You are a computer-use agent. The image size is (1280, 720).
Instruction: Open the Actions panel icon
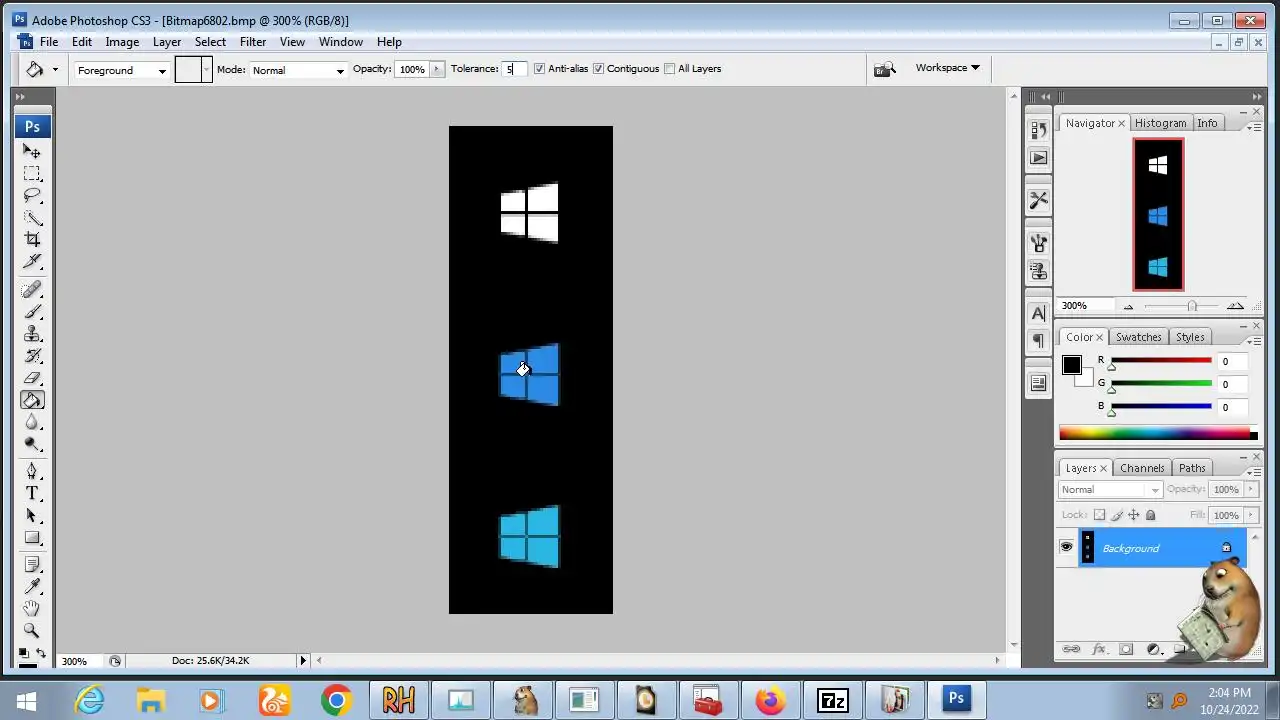pos(1038,158)
